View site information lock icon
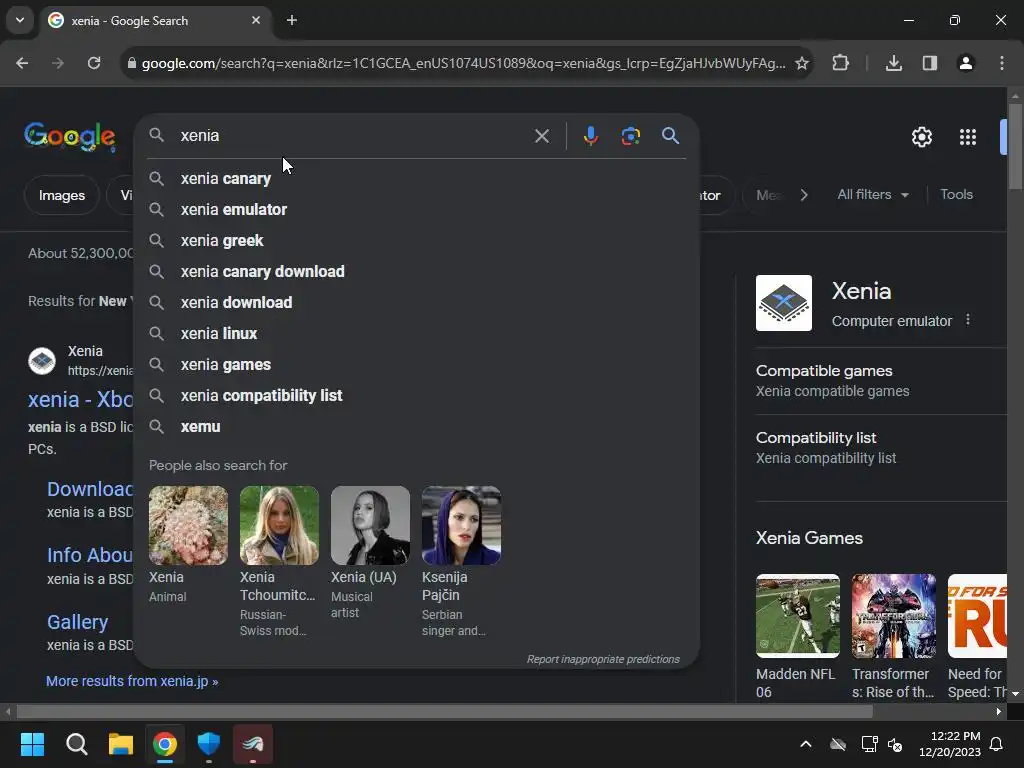 click(x=131, y=63)
